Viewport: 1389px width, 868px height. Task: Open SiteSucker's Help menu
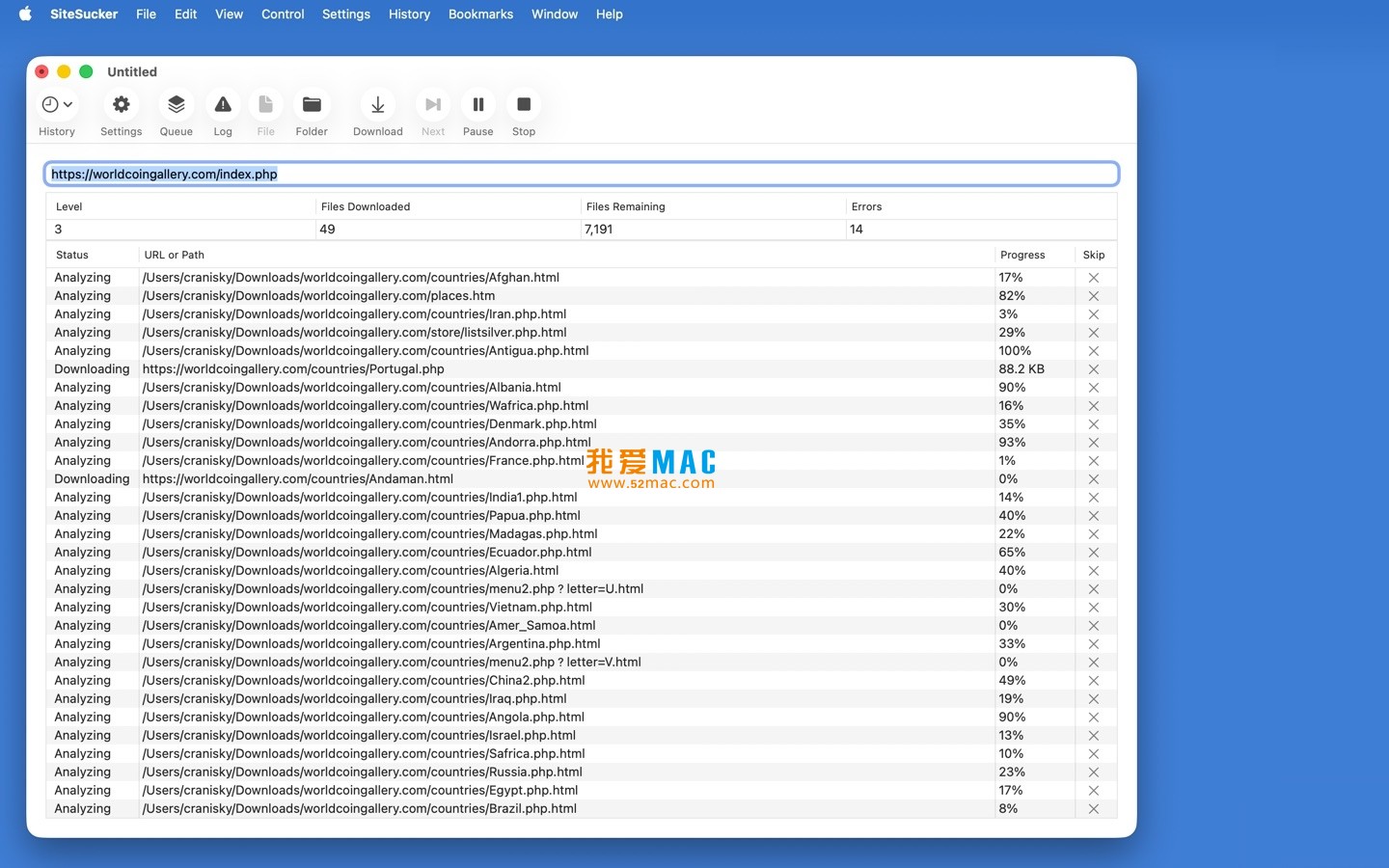tap(609, 14)
